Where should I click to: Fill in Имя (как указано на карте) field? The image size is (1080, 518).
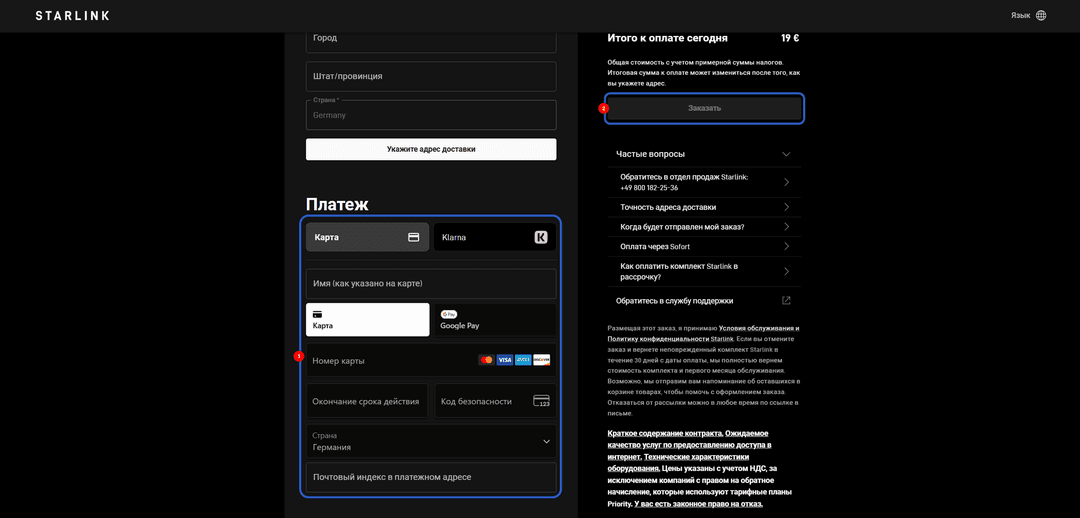431,284
